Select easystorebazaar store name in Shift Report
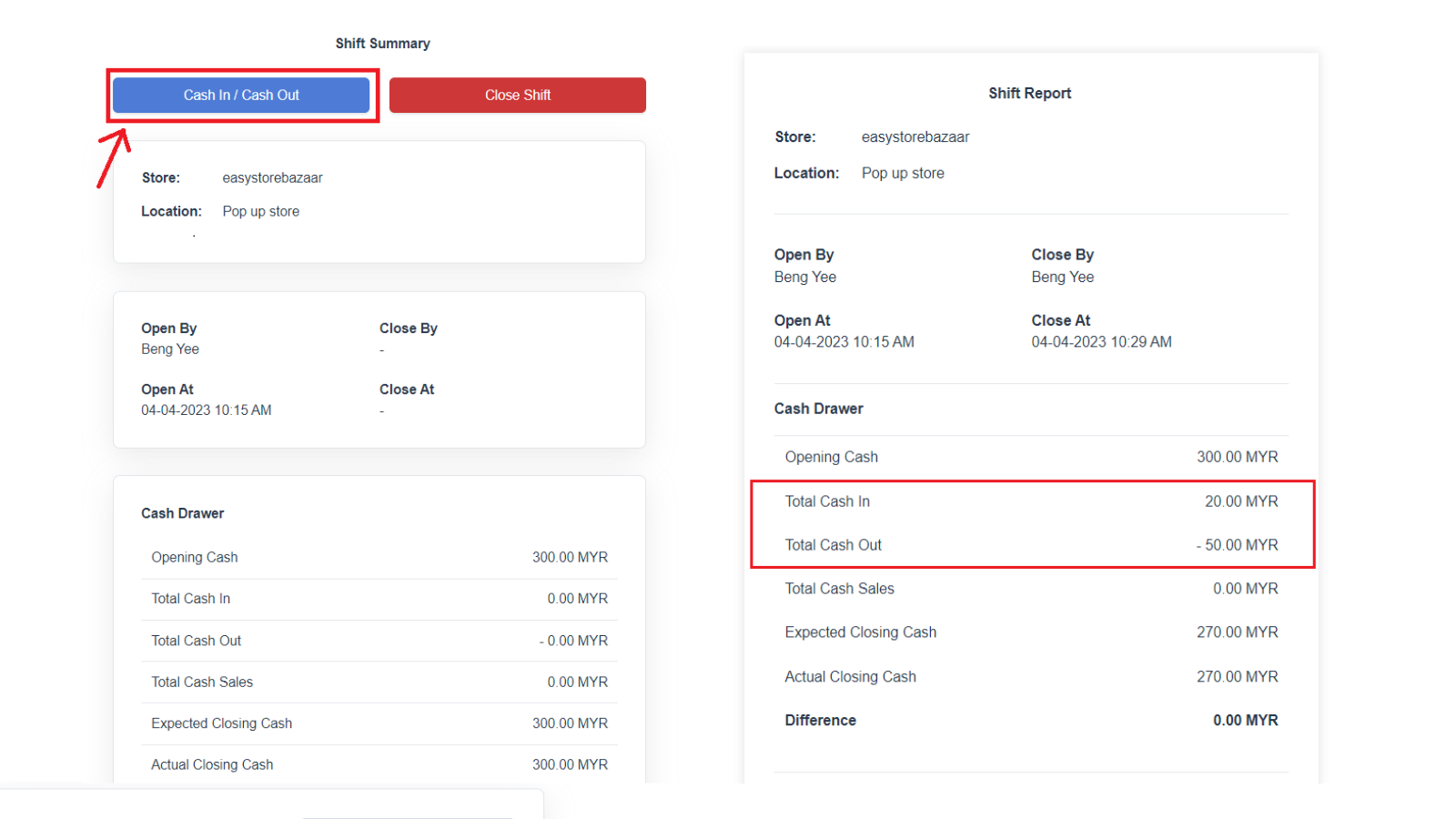This screenshot has height=819, width=1456. (x=915, y=136)
